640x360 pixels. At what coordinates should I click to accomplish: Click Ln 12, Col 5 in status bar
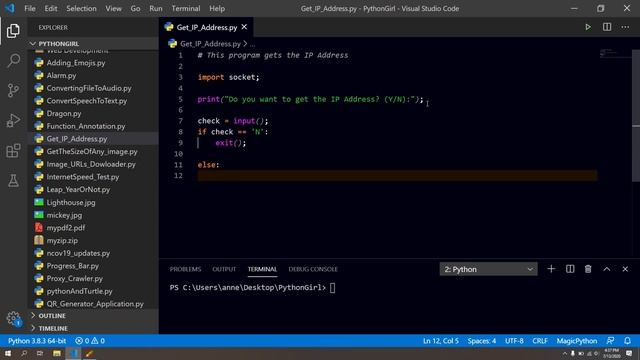[x=441, y=340]
